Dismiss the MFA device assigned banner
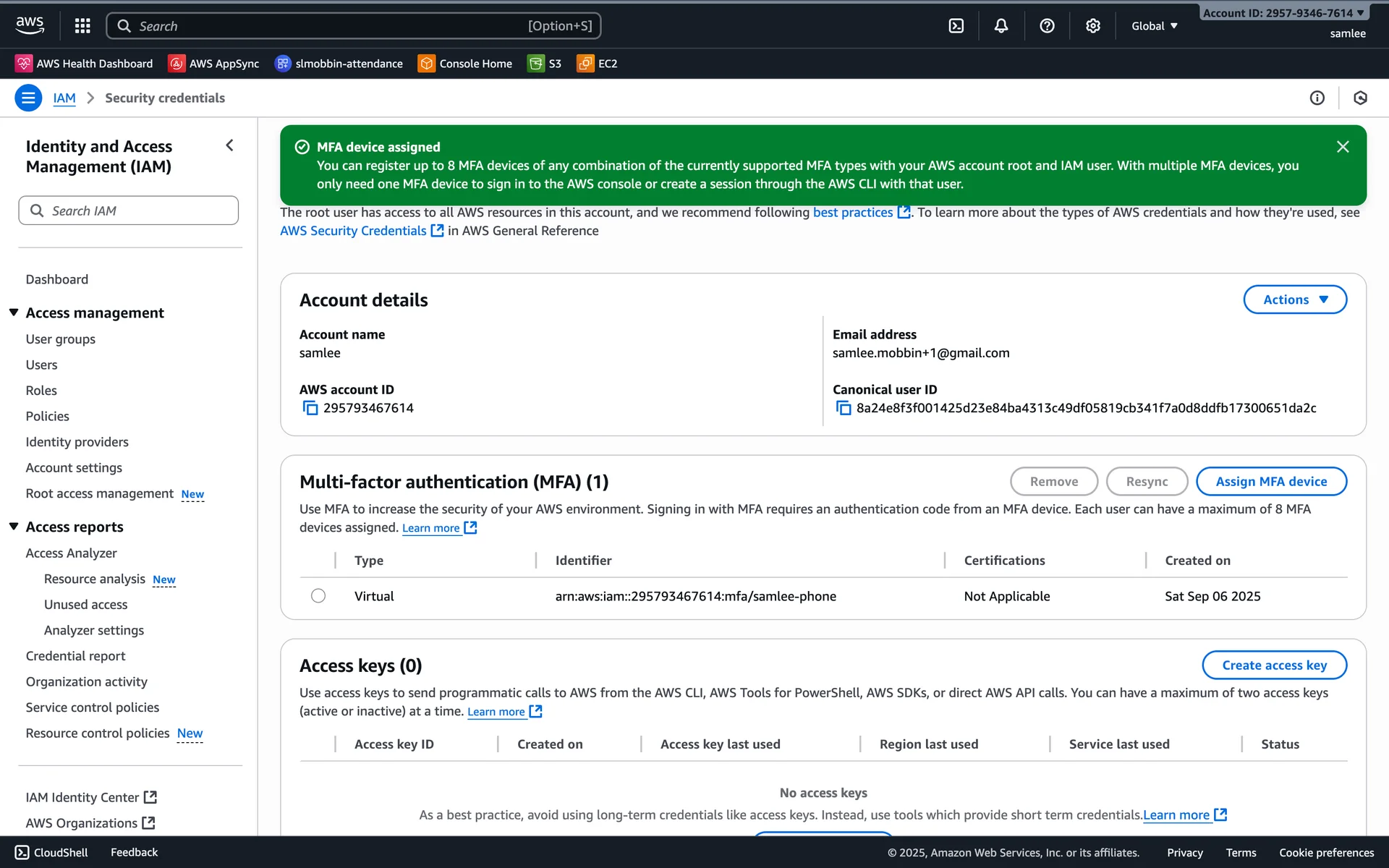The height and width of the screenshot is (868, 1389). 1343,147
